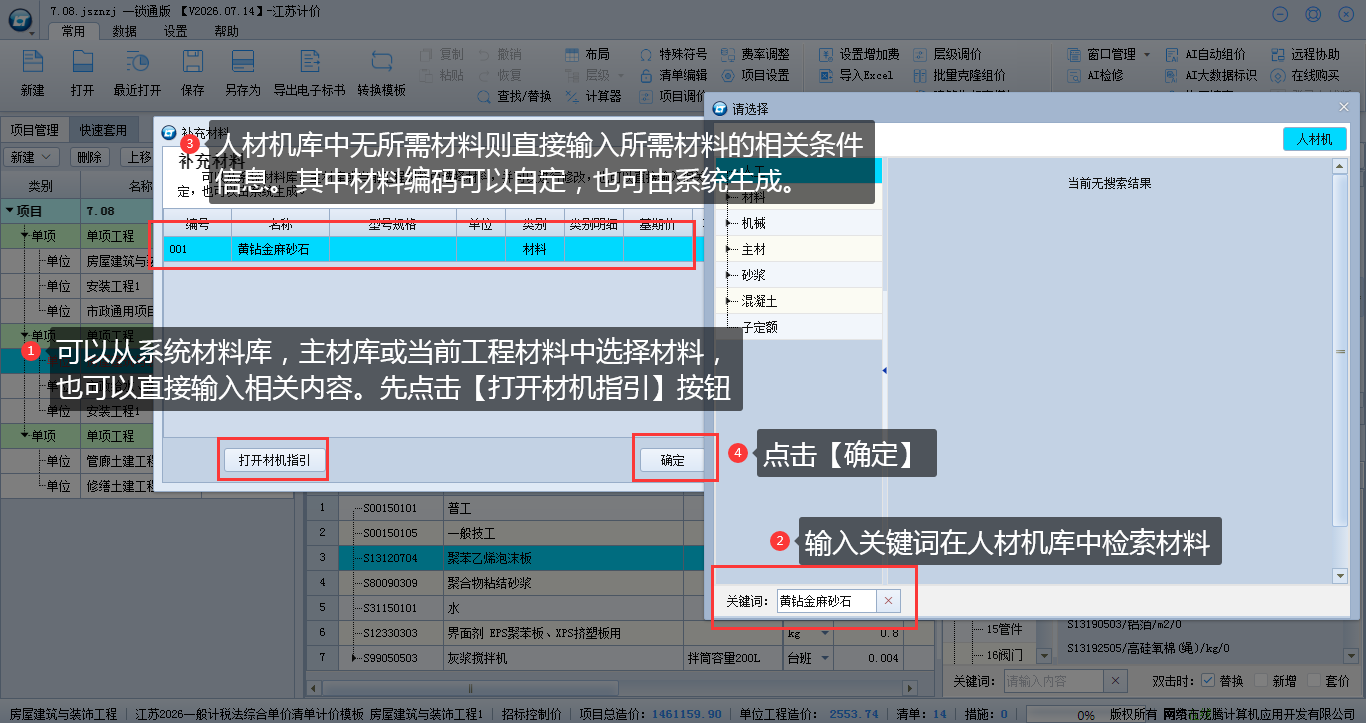Expand the 砂浆 tree node in 请选择 dialog
The height and width of the screenshot is (723, 1366).
coord(728,275)
